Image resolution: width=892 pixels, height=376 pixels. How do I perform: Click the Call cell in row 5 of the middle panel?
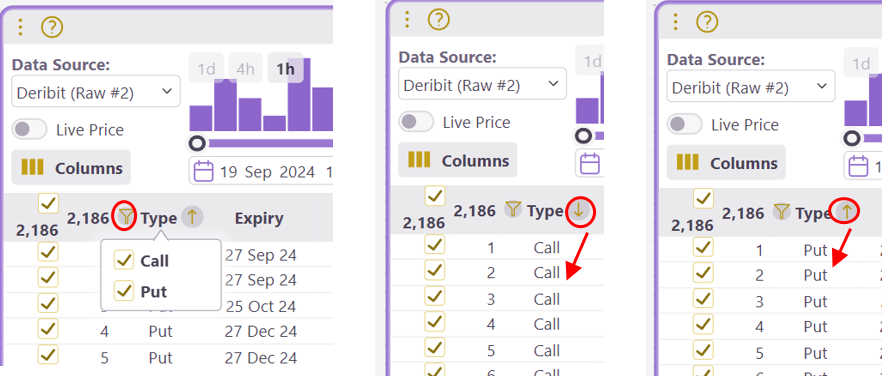(x=547, y=350)
